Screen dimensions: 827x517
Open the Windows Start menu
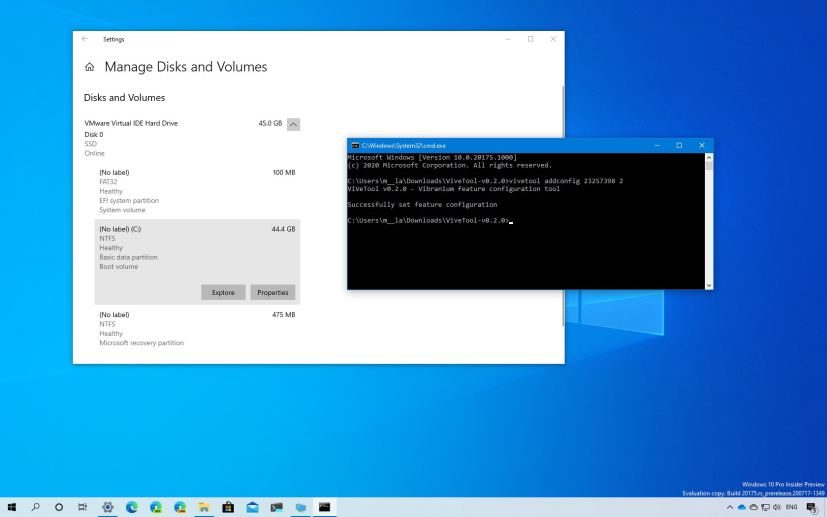tap(12, 507)
